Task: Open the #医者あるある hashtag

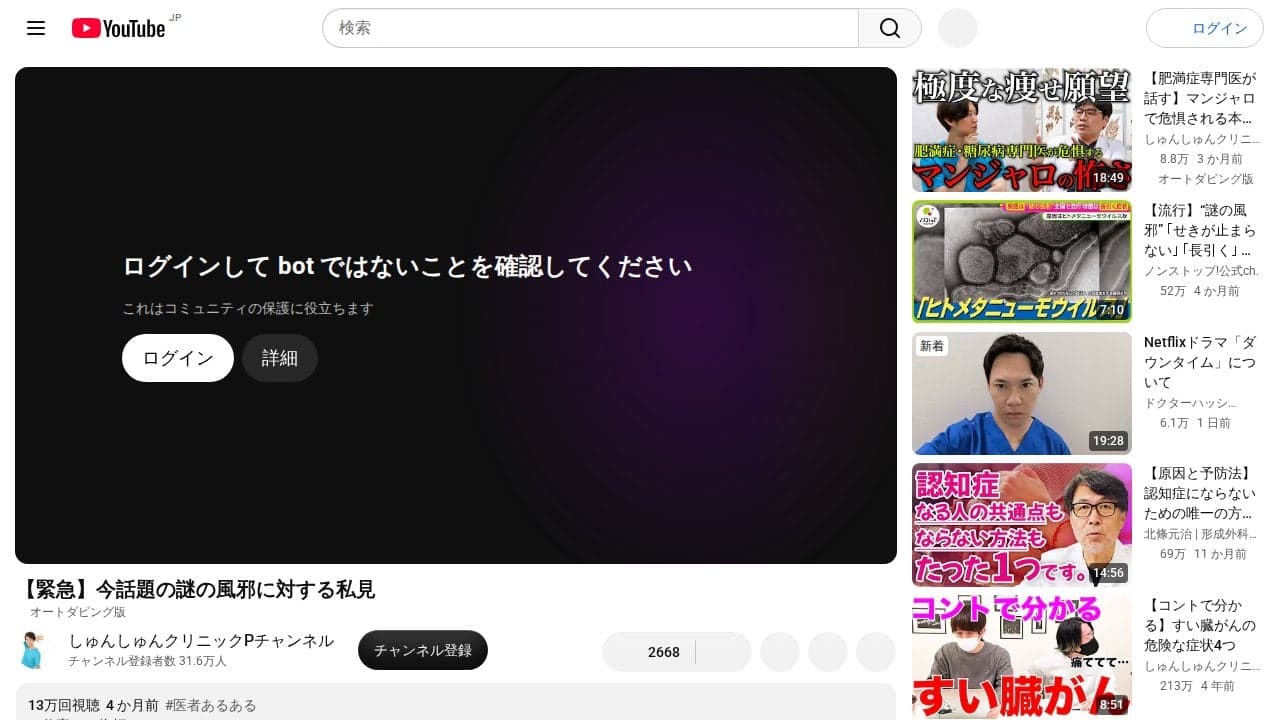Action: 211,705
